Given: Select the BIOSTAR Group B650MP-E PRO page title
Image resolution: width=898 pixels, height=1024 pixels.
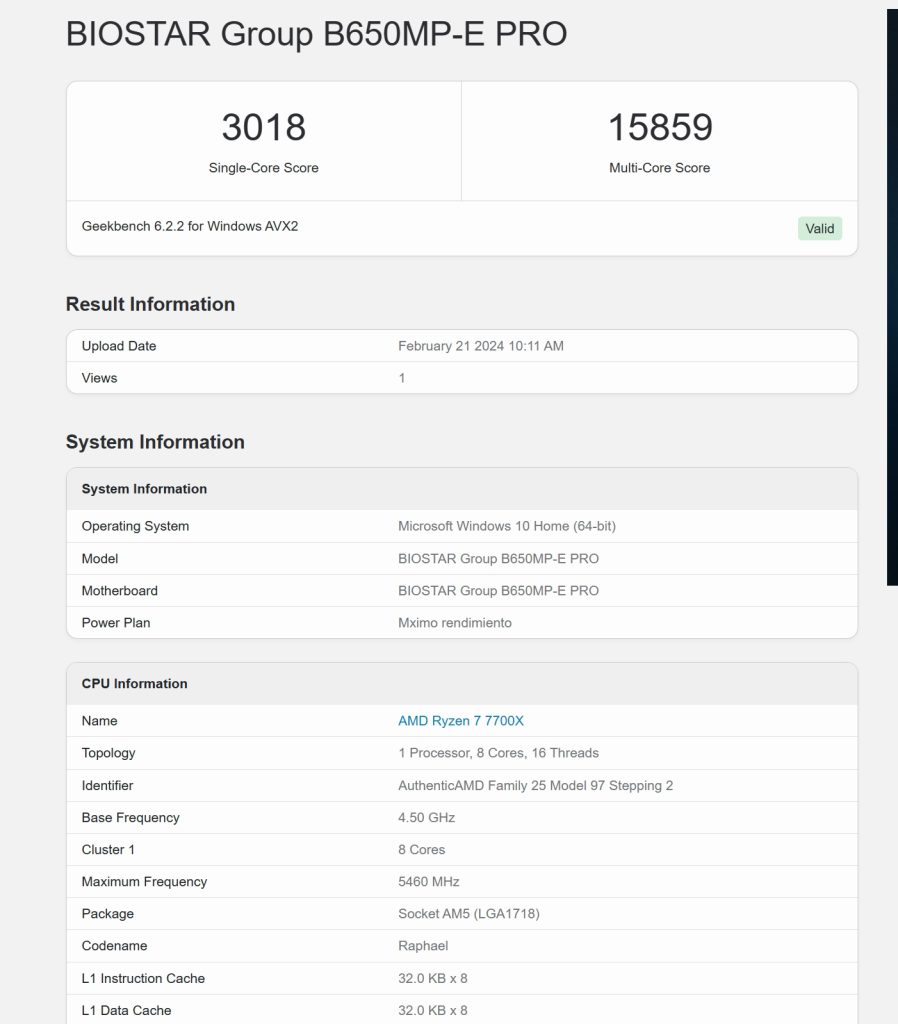Looking at the screenshot, I should click(x=316, y=34).
